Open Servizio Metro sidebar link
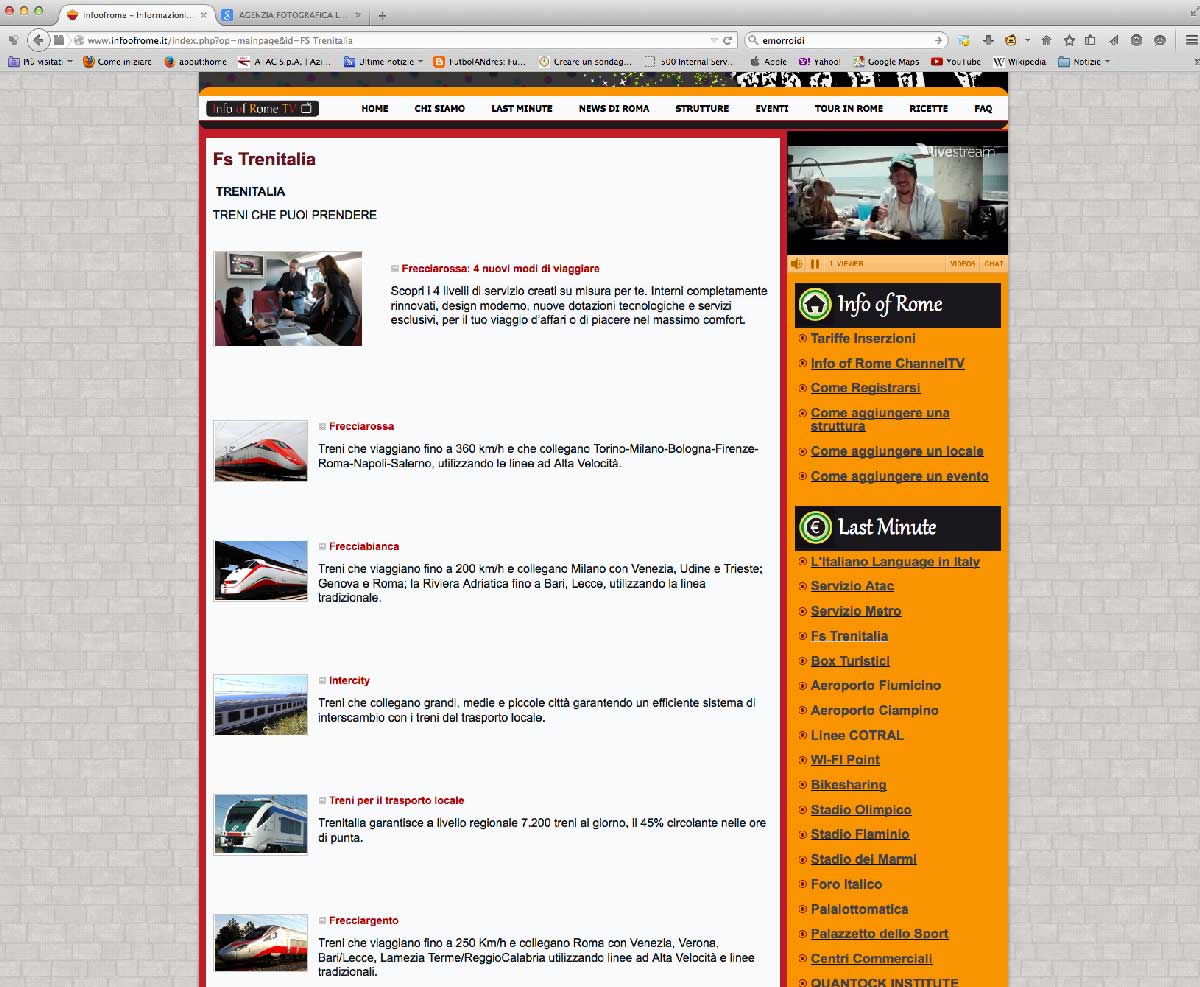This screenshot has height=987, width=1200. click(x=856, y=611)
